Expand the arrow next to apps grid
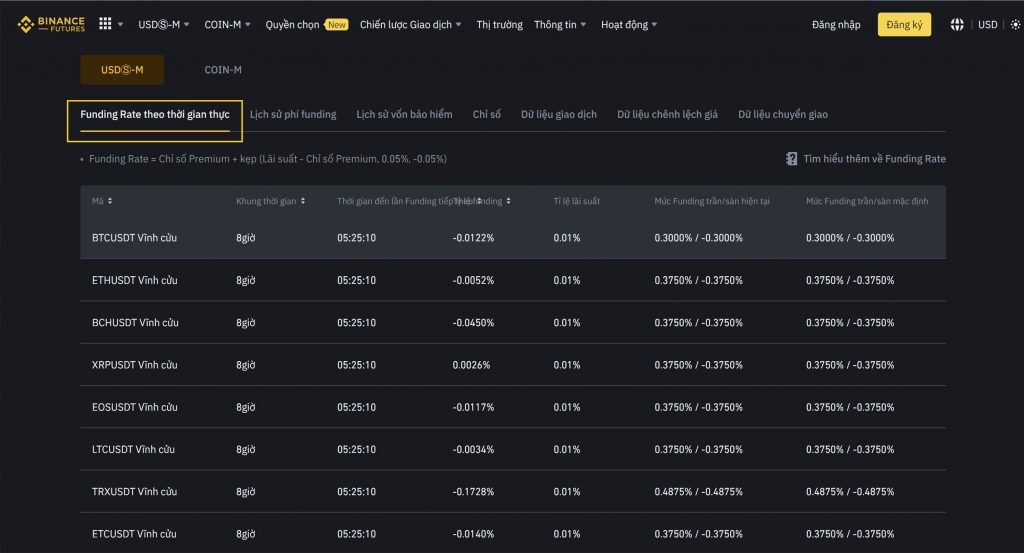The width and height of the screenshot is (1024, 553). click(120, 25)
